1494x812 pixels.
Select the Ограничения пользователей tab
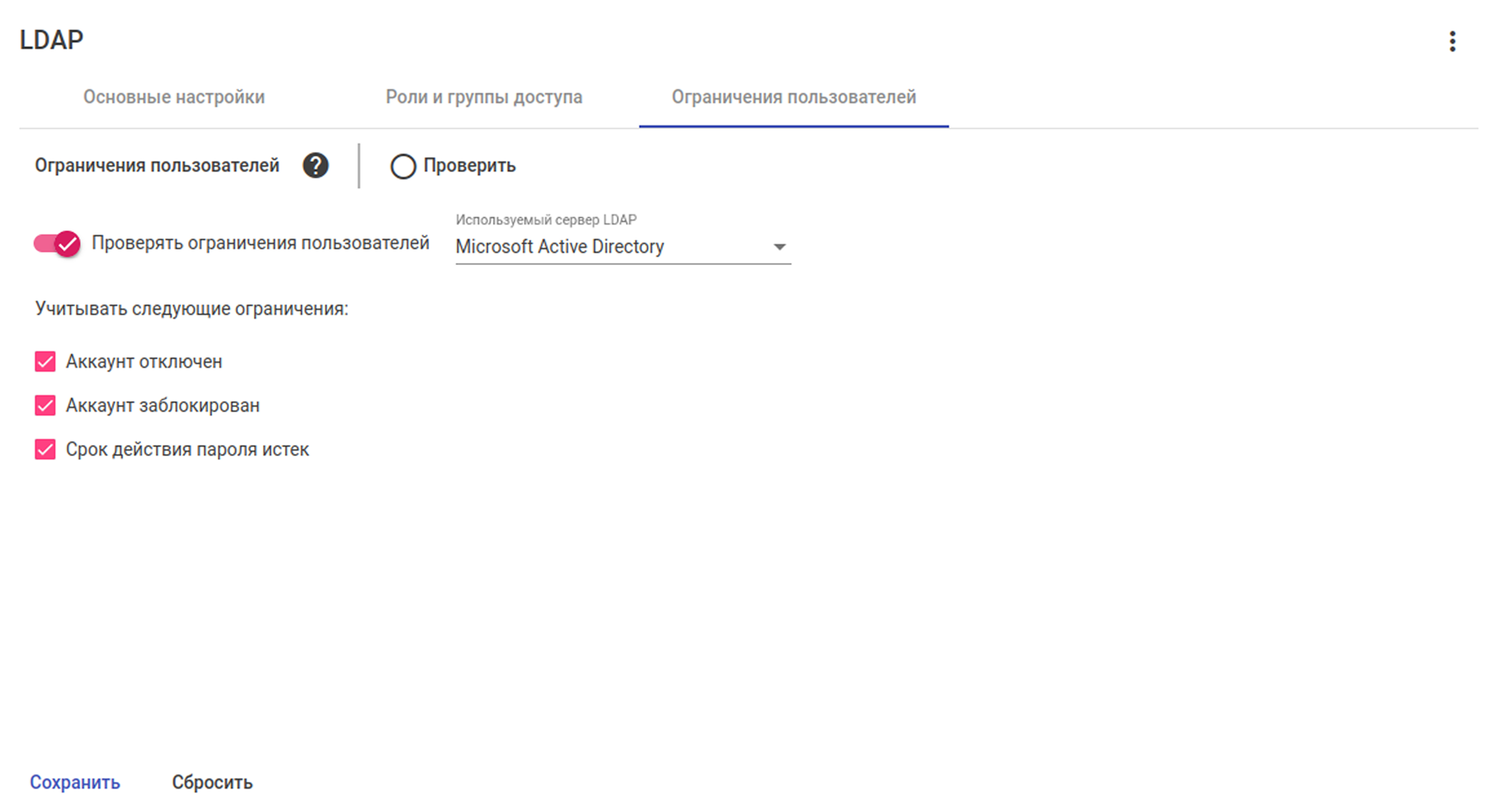[793, 97]
